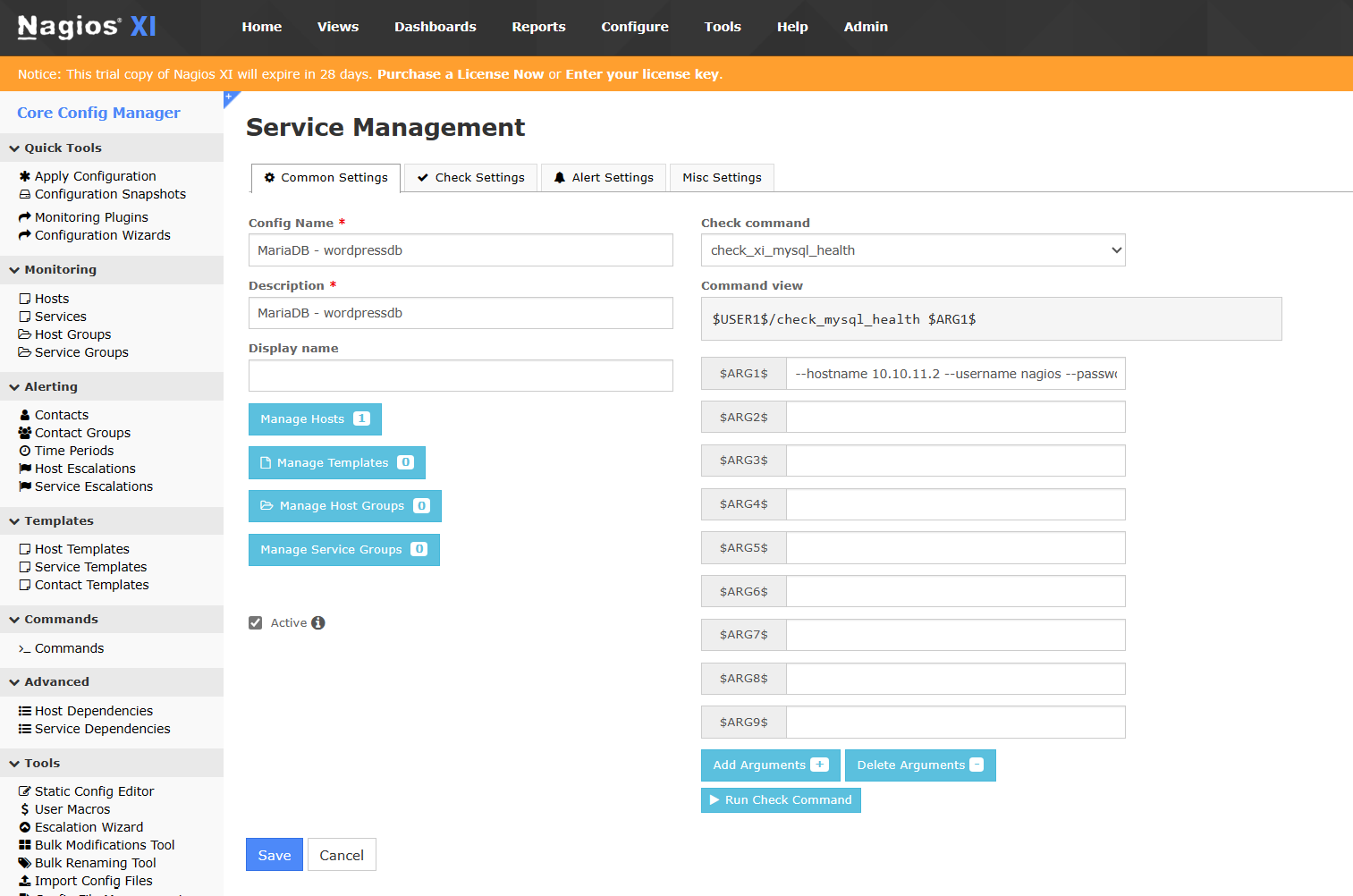Click the Configuration Snapshots icon

25,194
